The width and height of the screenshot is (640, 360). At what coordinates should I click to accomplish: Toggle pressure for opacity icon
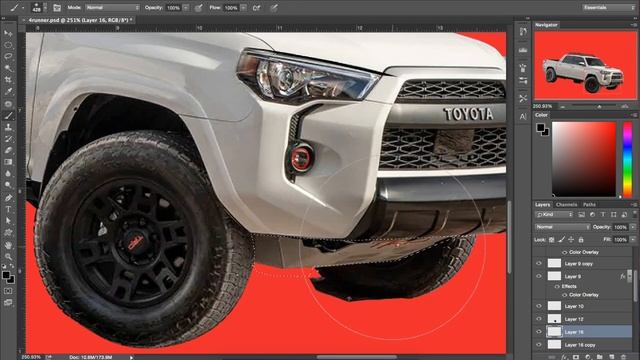pyautogui.click(x=198, y=8)
